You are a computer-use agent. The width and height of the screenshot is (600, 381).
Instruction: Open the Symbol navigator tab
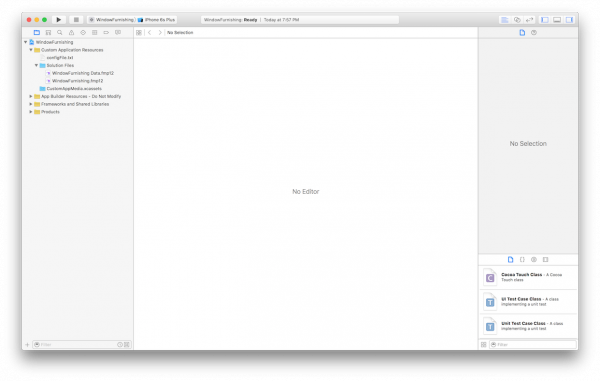tap(48, 33)
